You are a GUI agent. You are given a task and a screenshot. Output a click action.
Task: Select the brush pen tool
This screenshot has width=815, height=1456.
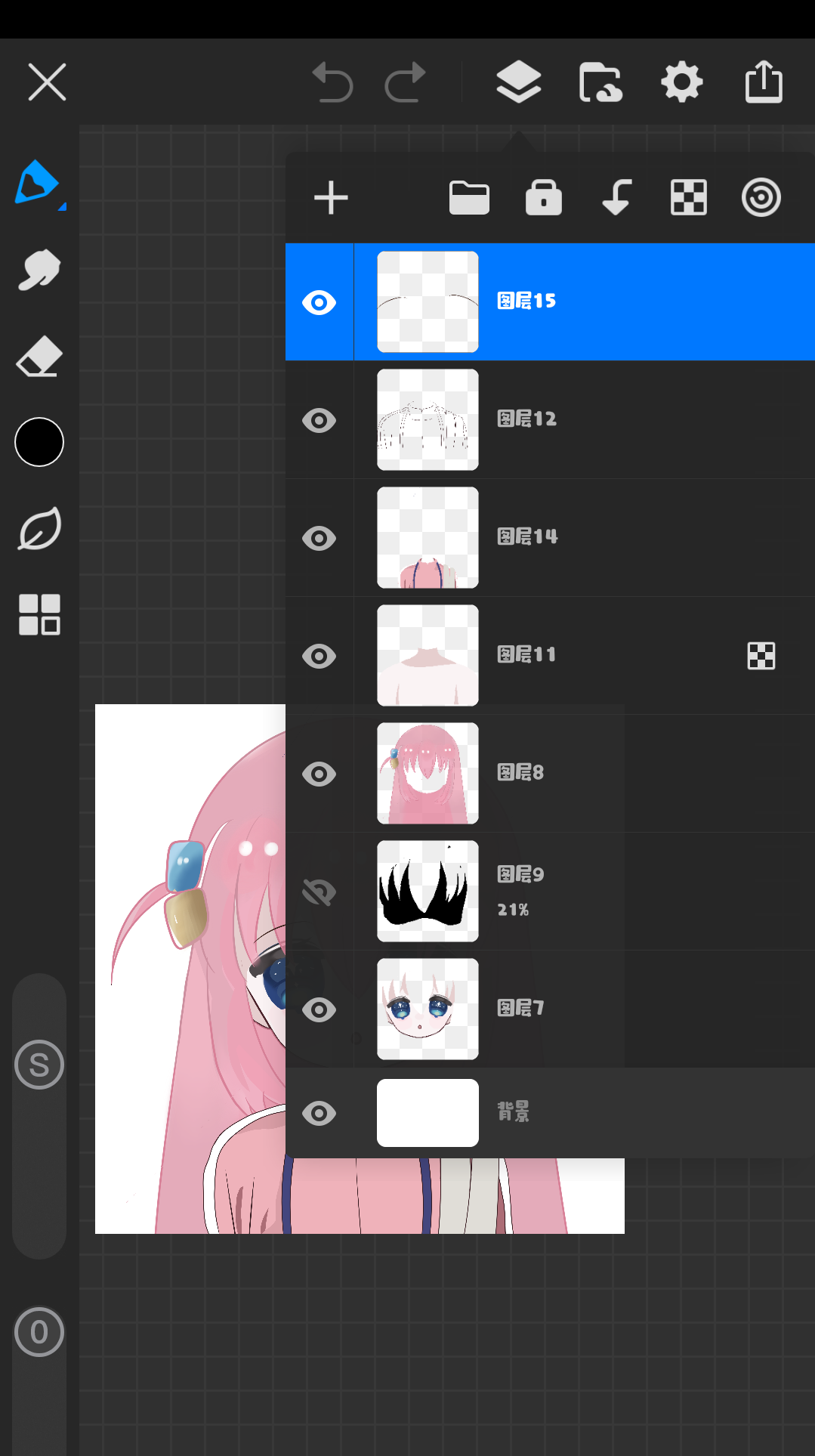click(38, 183)
